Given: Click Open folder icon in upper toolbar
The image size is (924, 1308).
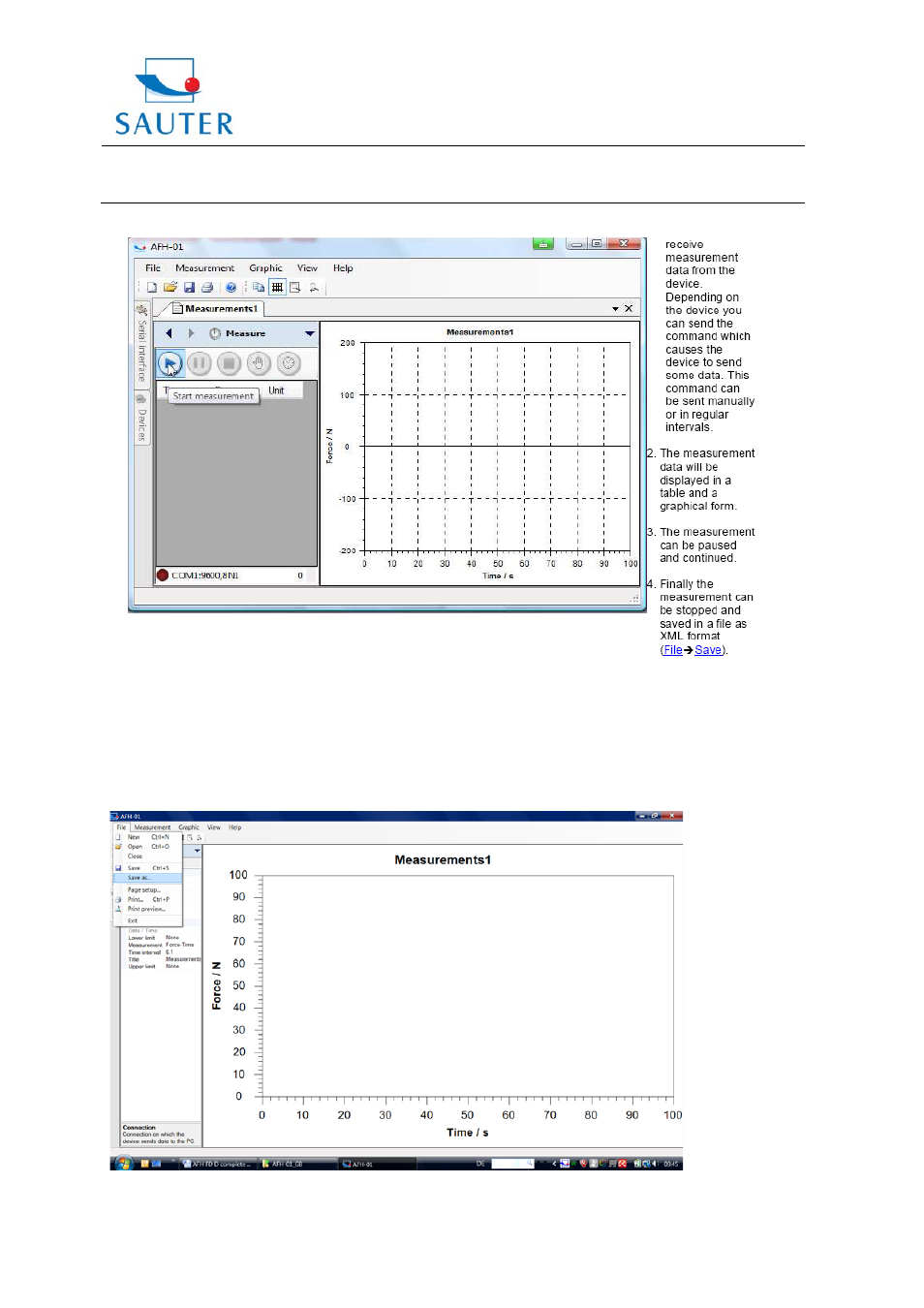Looking at the screenshot, I should click(x=170, y=288).
